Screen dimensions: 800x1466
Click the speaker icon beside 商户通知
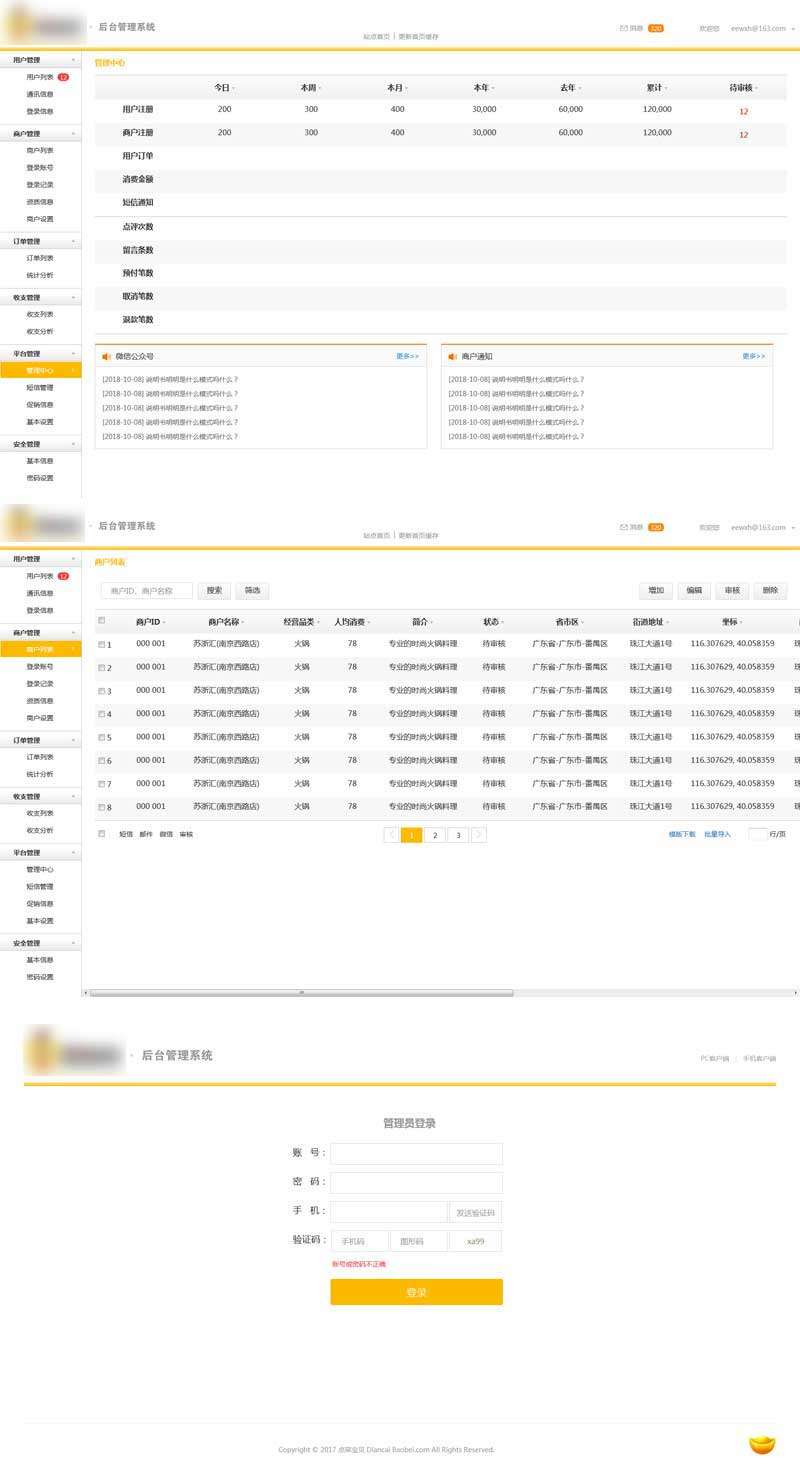click(452, 356)
